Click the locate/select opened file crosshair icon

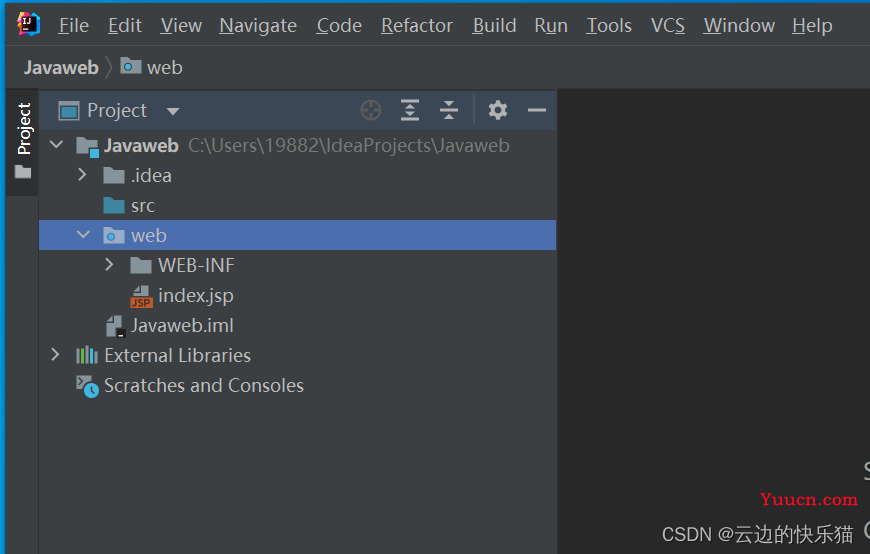(371, 110)
